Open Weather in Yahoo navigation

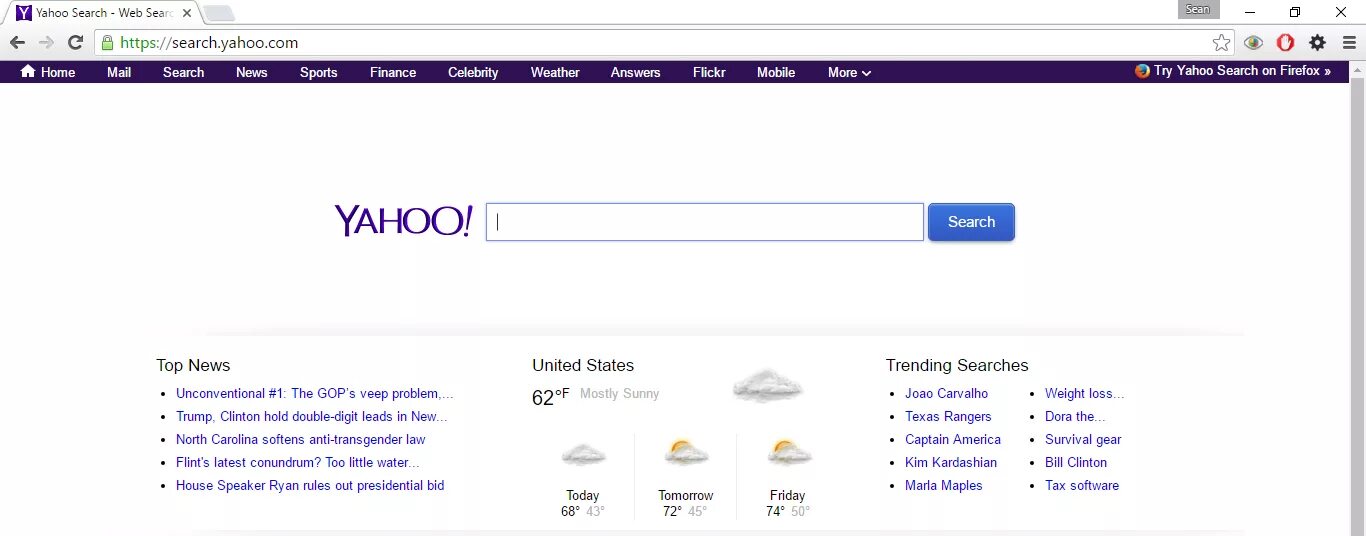pos(555,72)
